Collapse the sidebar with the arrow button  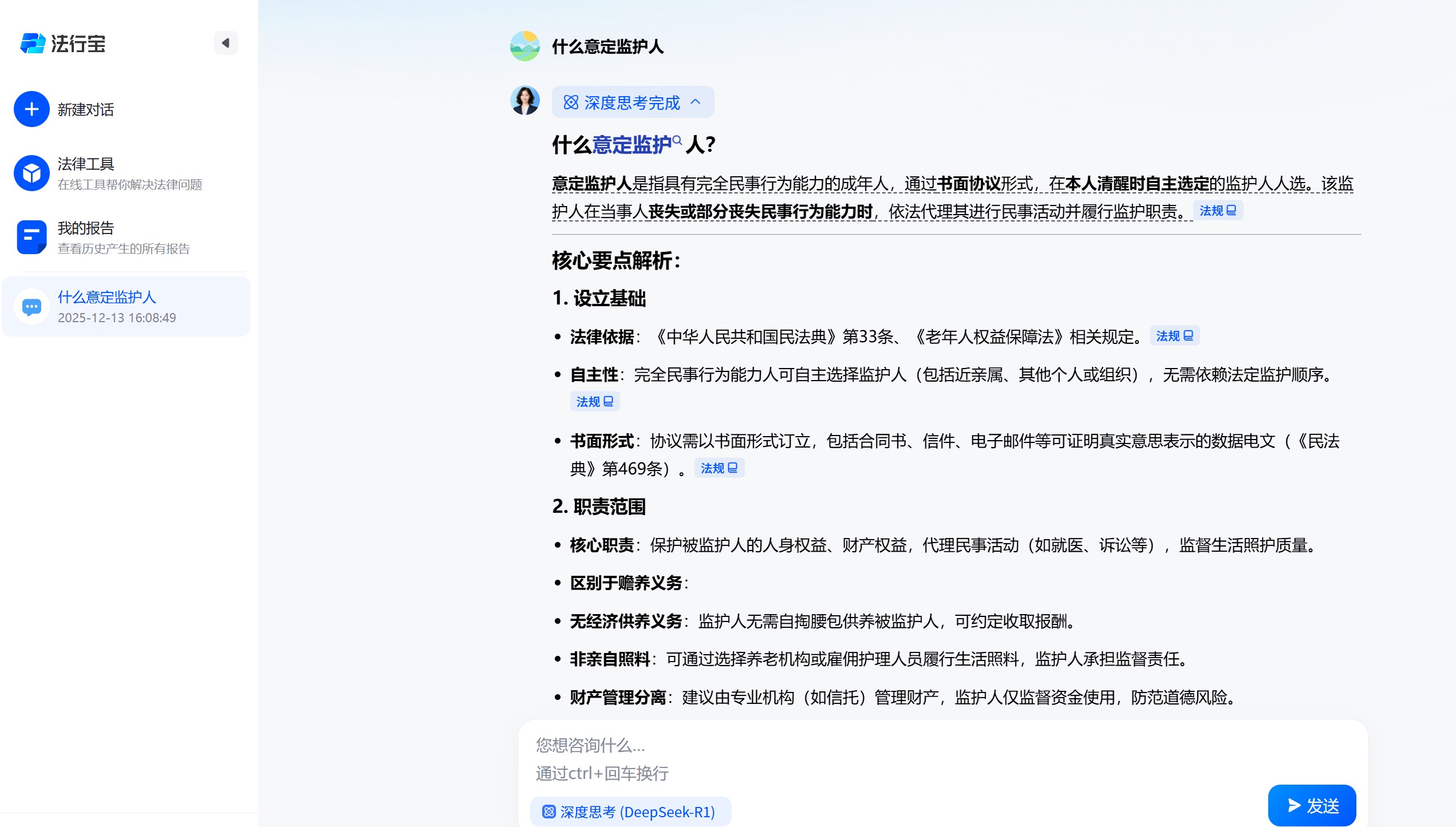tap(226, 43)
